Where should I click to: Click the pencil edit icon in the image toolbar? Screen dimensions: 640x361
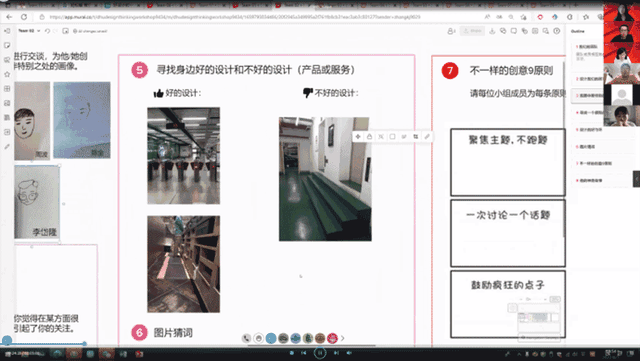coord(427,137)
